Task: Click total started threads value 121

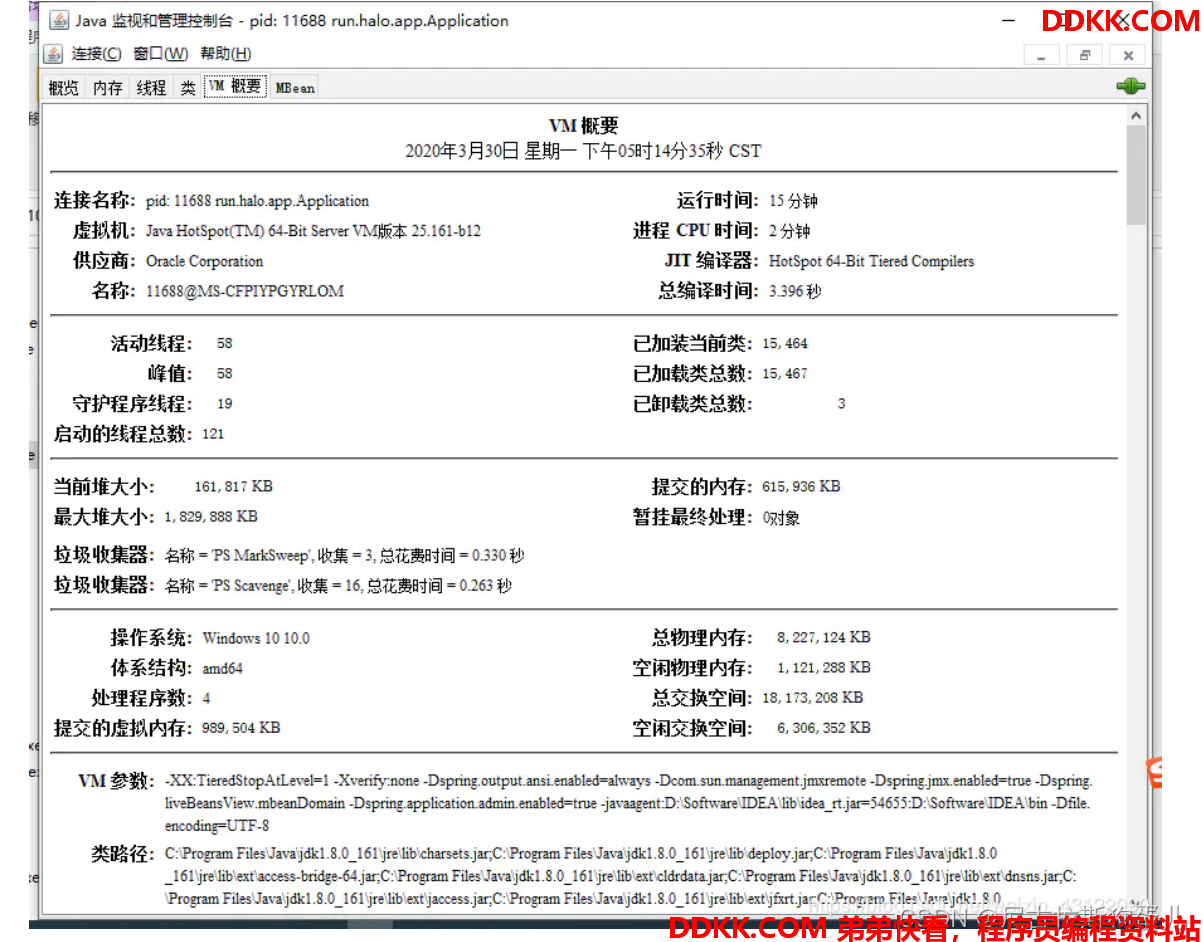Action: click(213, 434)
